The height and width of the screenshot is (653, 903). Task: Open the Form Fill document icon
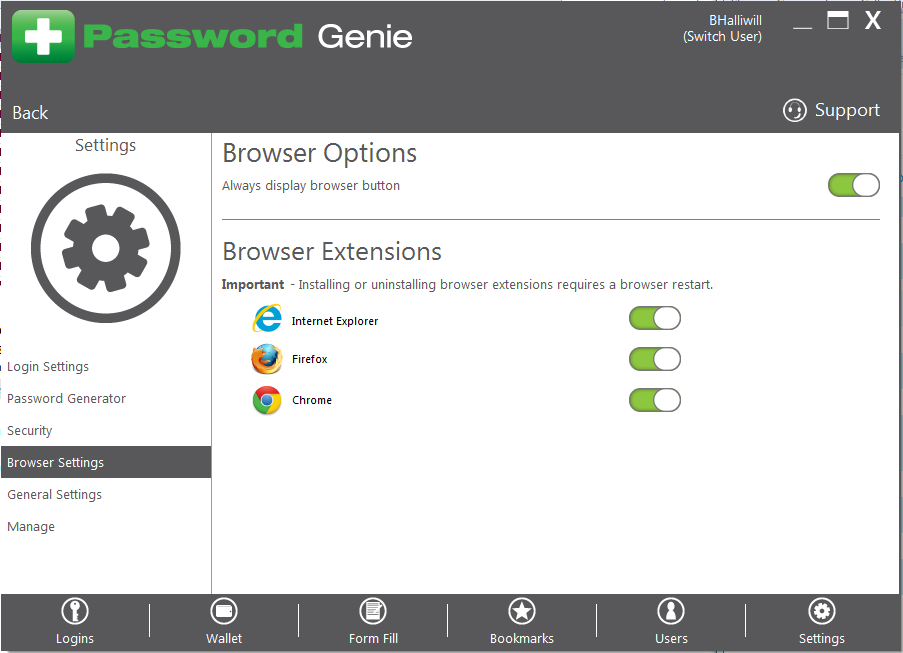coord(373,611)
